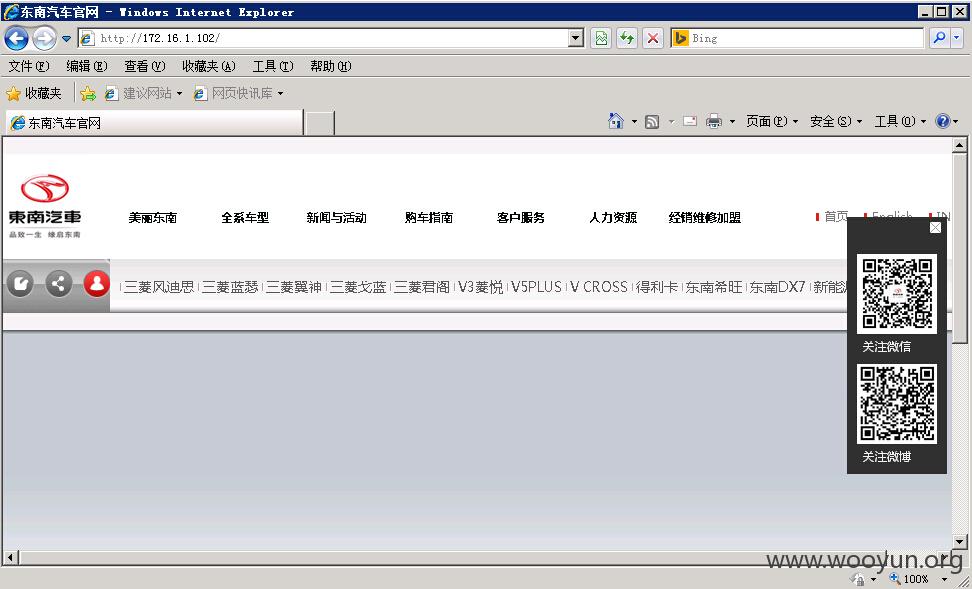
Task: Select 得利卡 car model
Action: pyautogui.click(x=657, y=287)
